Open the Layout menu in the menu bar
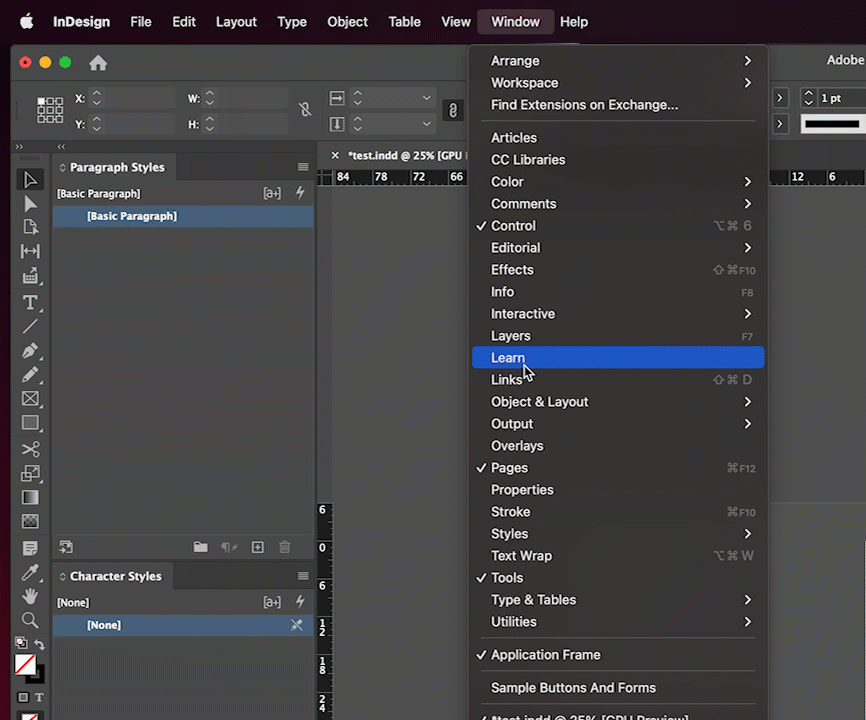This screenshot has height=720, width=866. 236,21
